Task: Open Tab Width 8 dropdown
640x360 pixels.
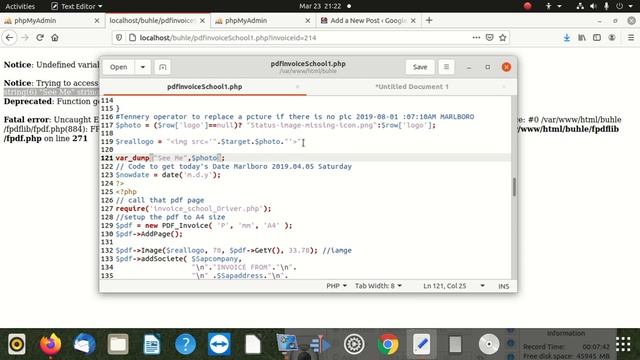Action: pyautogui.click(x=378, y=286)
